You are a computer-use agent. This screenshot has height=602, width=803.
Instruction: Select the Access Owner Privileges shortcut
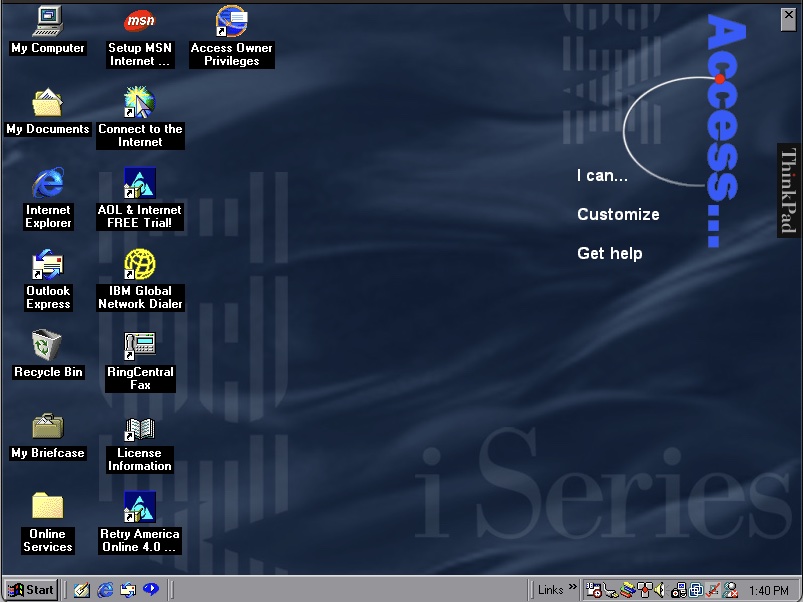pyautogui.click(x=231, y=21)
